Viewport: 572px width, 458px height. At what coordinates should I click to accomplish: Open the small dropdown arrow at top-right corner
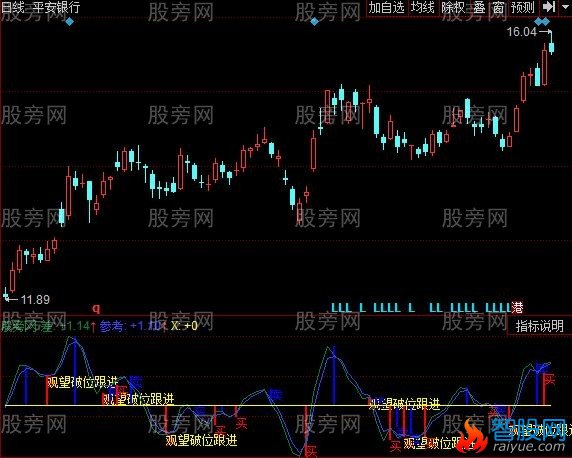tap(566, 6)
